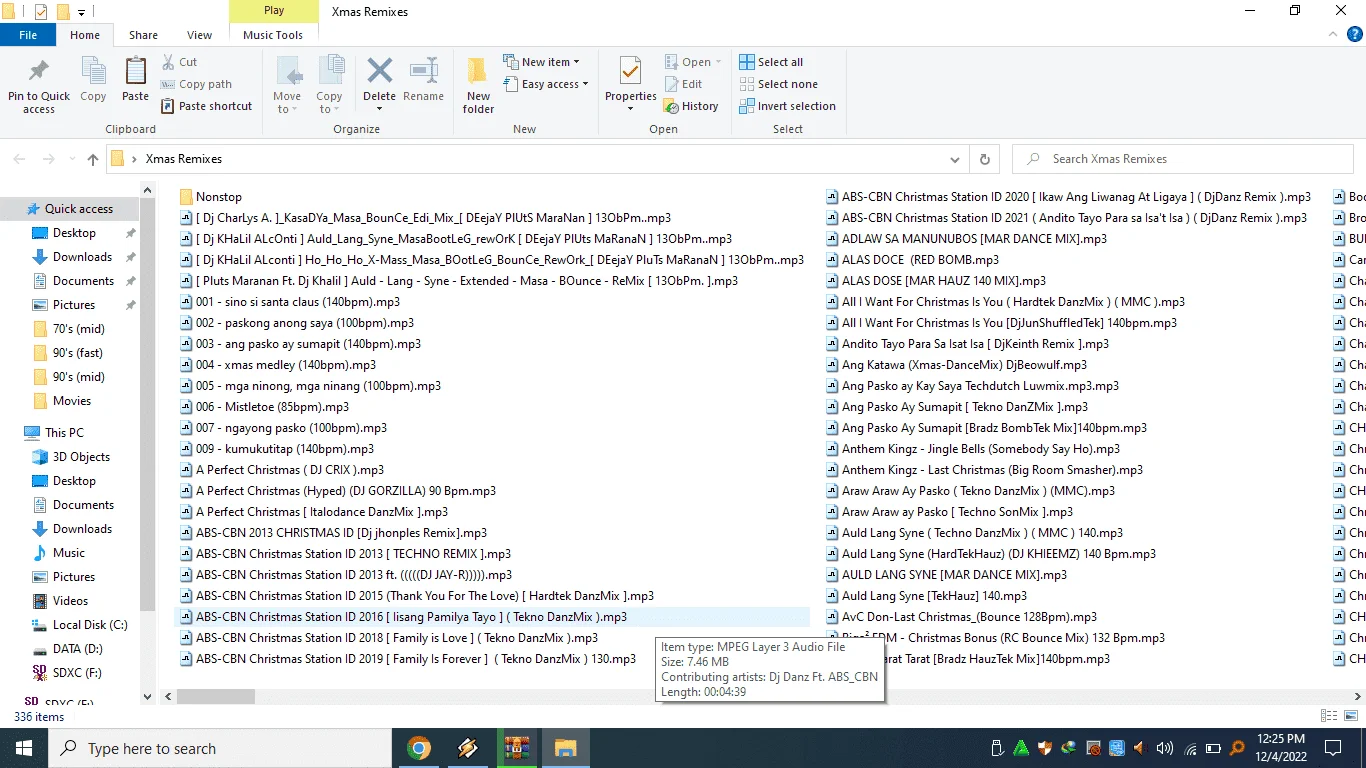Click the Windows Start button
The height and width of the screenshot is (768, 1366).
pyautogui.click(x=24, y=748)
